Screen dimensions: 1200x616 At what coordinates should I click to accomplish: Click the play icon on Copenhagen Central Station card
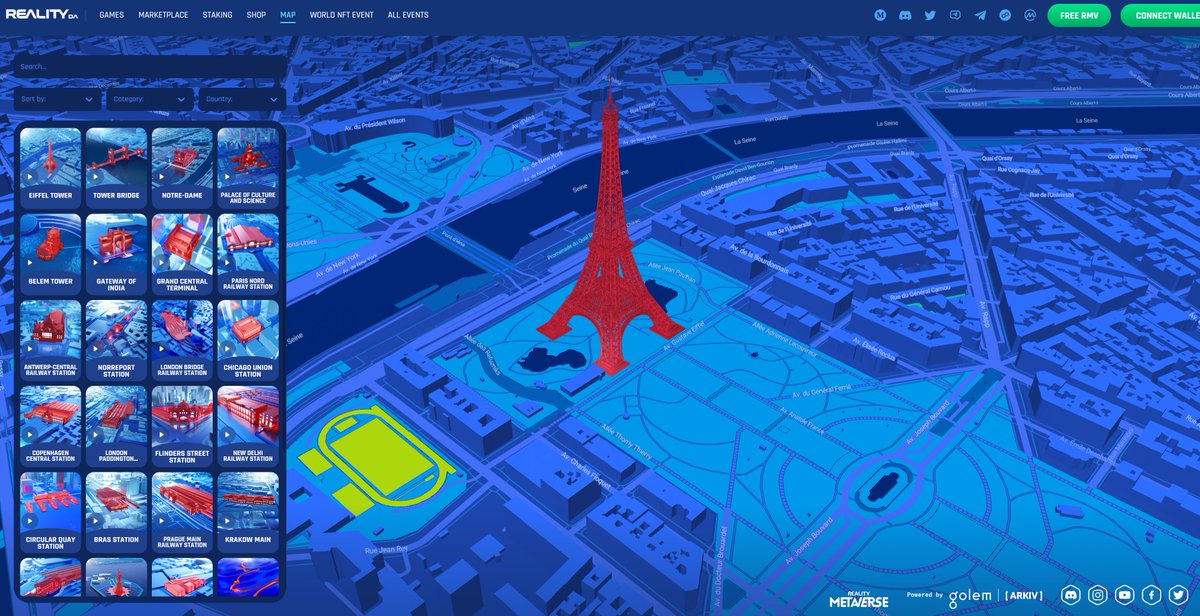[30, 434]
